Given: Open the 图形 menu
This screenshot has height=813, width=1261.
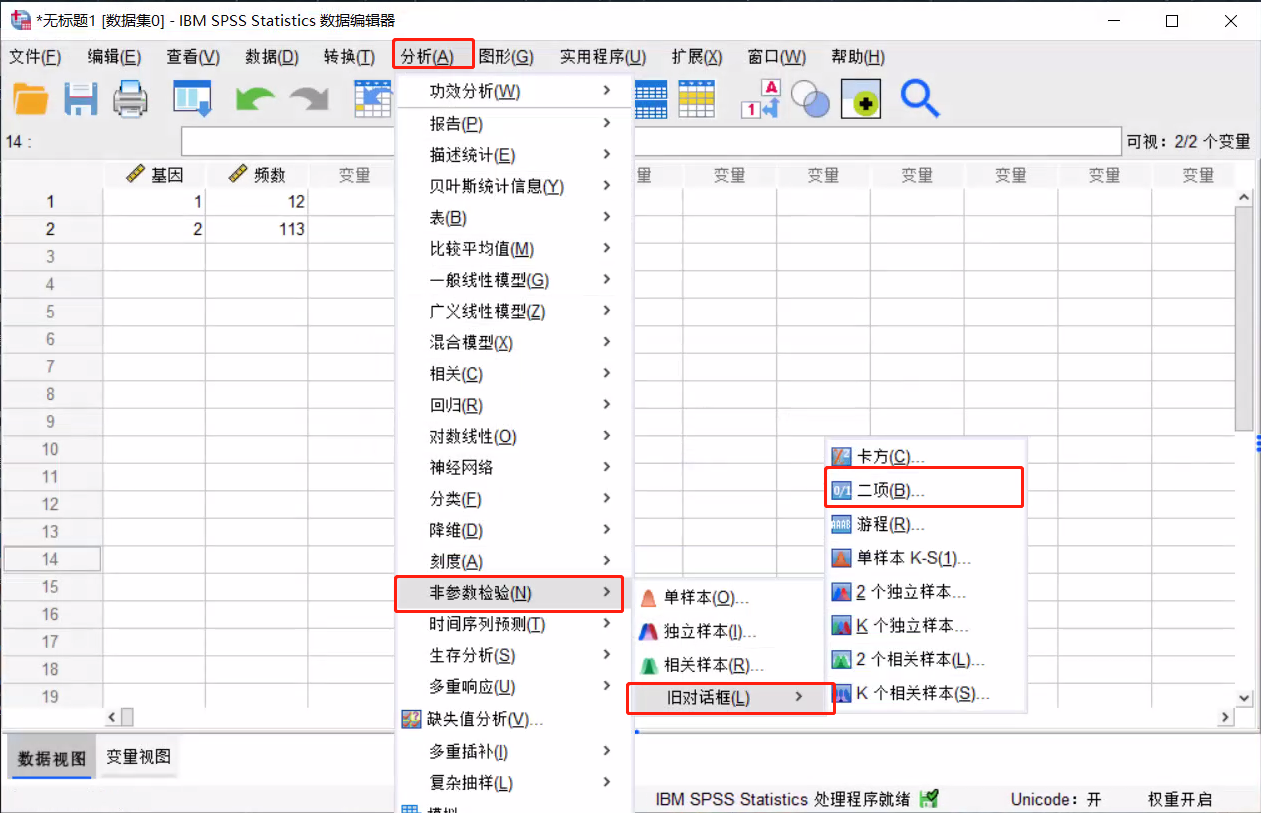Looking at the screenshot, I should point(506,57).
